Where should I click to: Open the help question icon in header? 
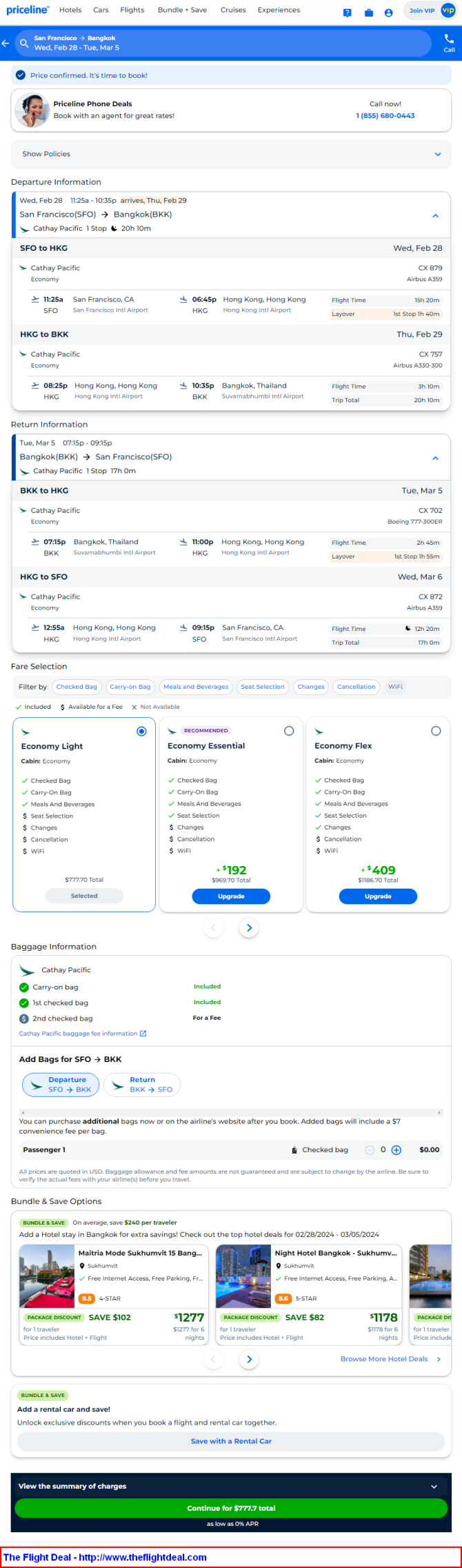(x=348, y=12)
